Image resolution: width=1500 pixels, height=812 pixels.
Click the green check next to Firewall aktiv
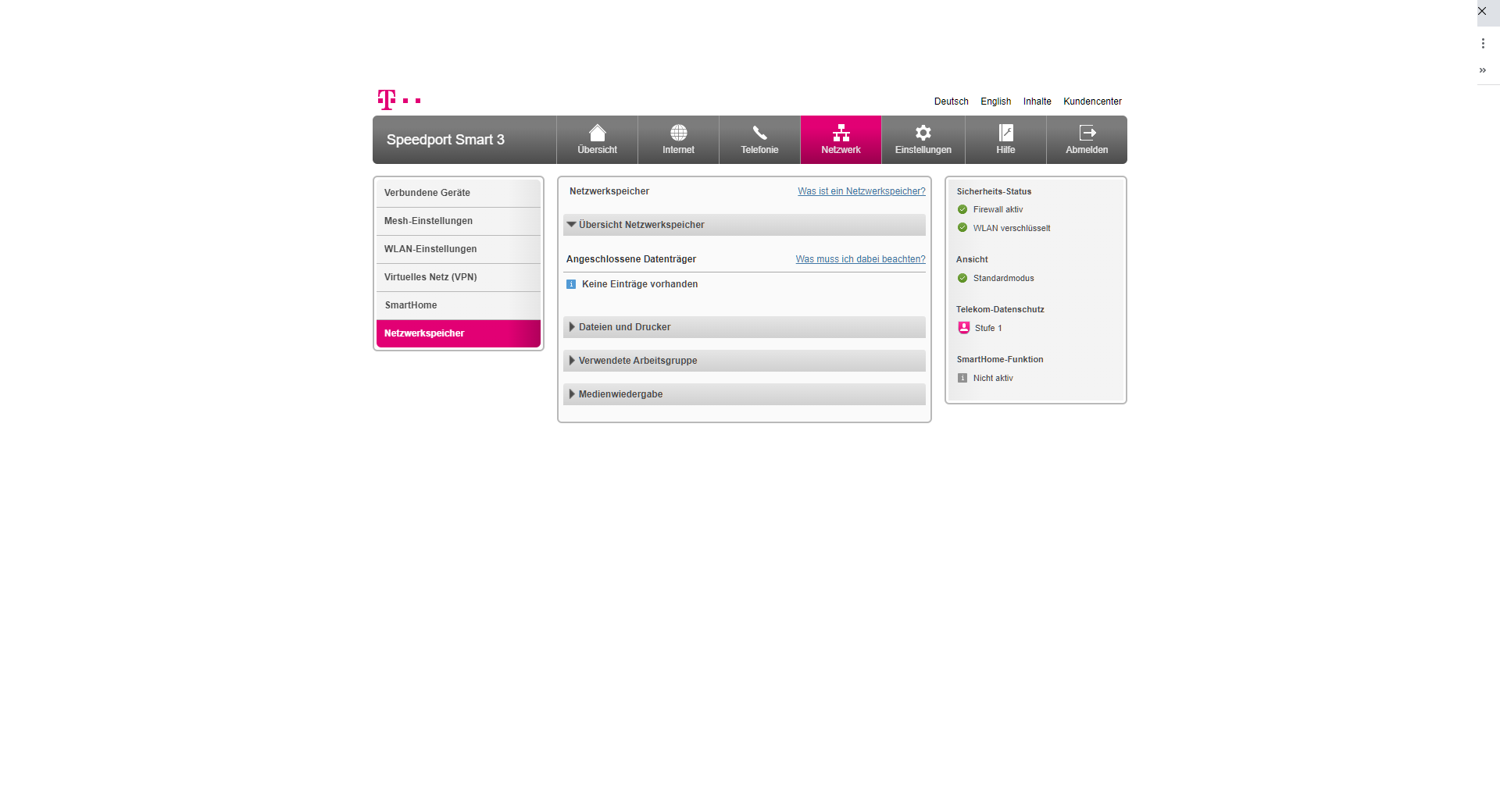962,209
